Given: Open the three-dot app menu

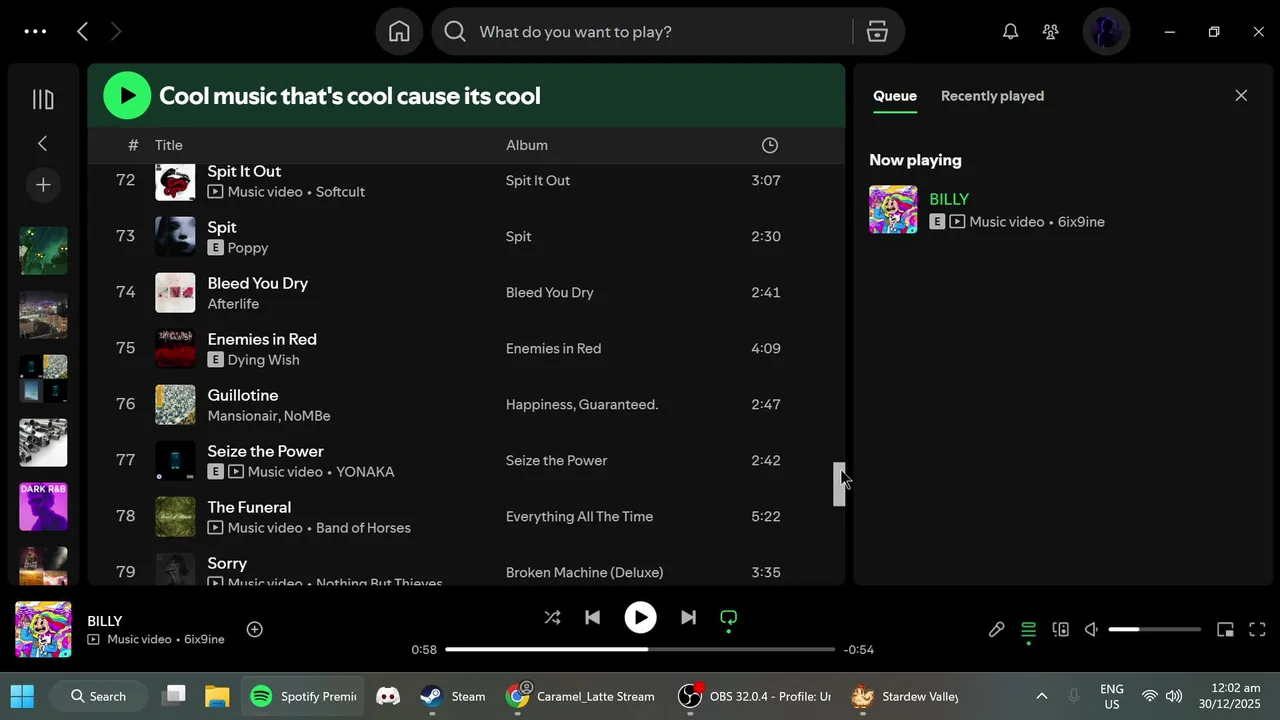Looking at the screenshot, I should tap(35, 32).
